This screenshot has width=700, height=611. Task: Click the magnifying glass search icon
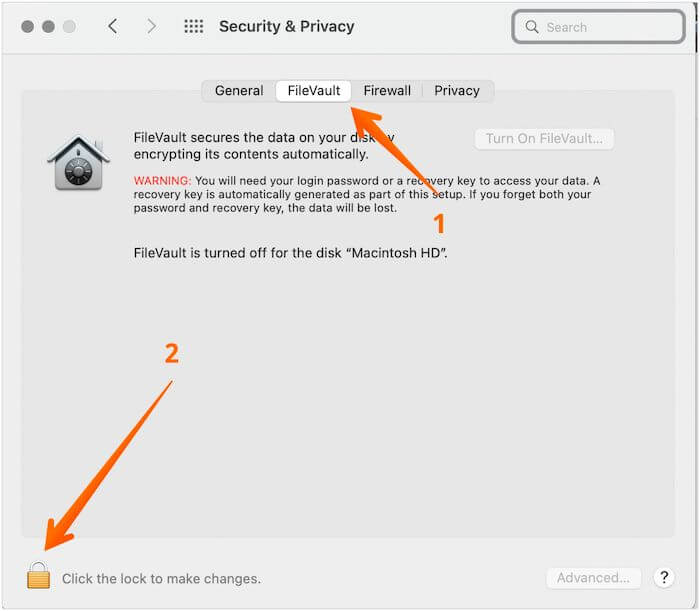pyautogui.click(x=532, y=27)
